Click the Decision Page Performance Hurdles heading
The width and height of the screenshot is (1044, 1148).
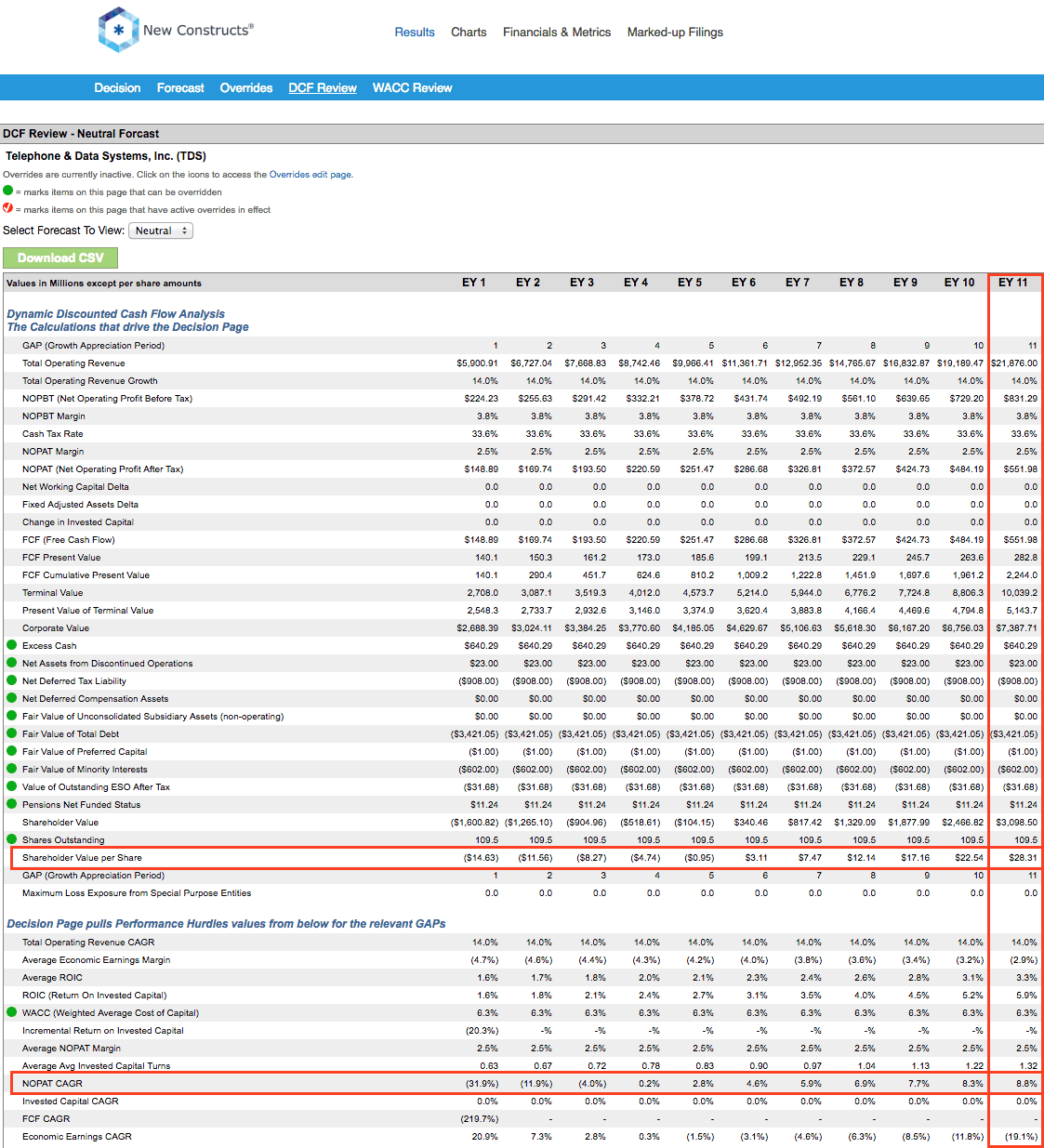pos(226,924)
